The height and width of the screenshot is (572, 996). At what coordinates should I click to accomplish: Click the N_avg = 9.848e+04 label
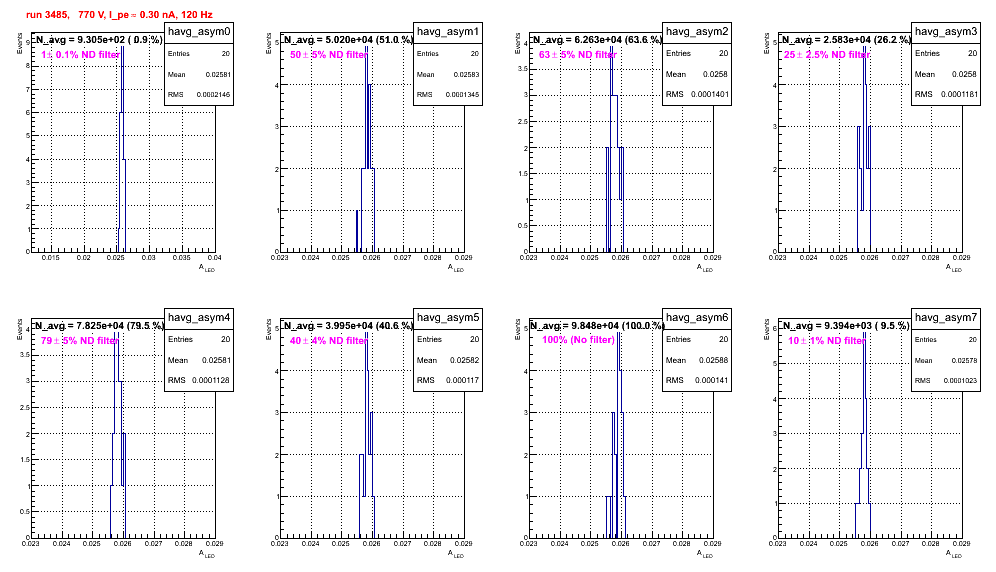597,326
